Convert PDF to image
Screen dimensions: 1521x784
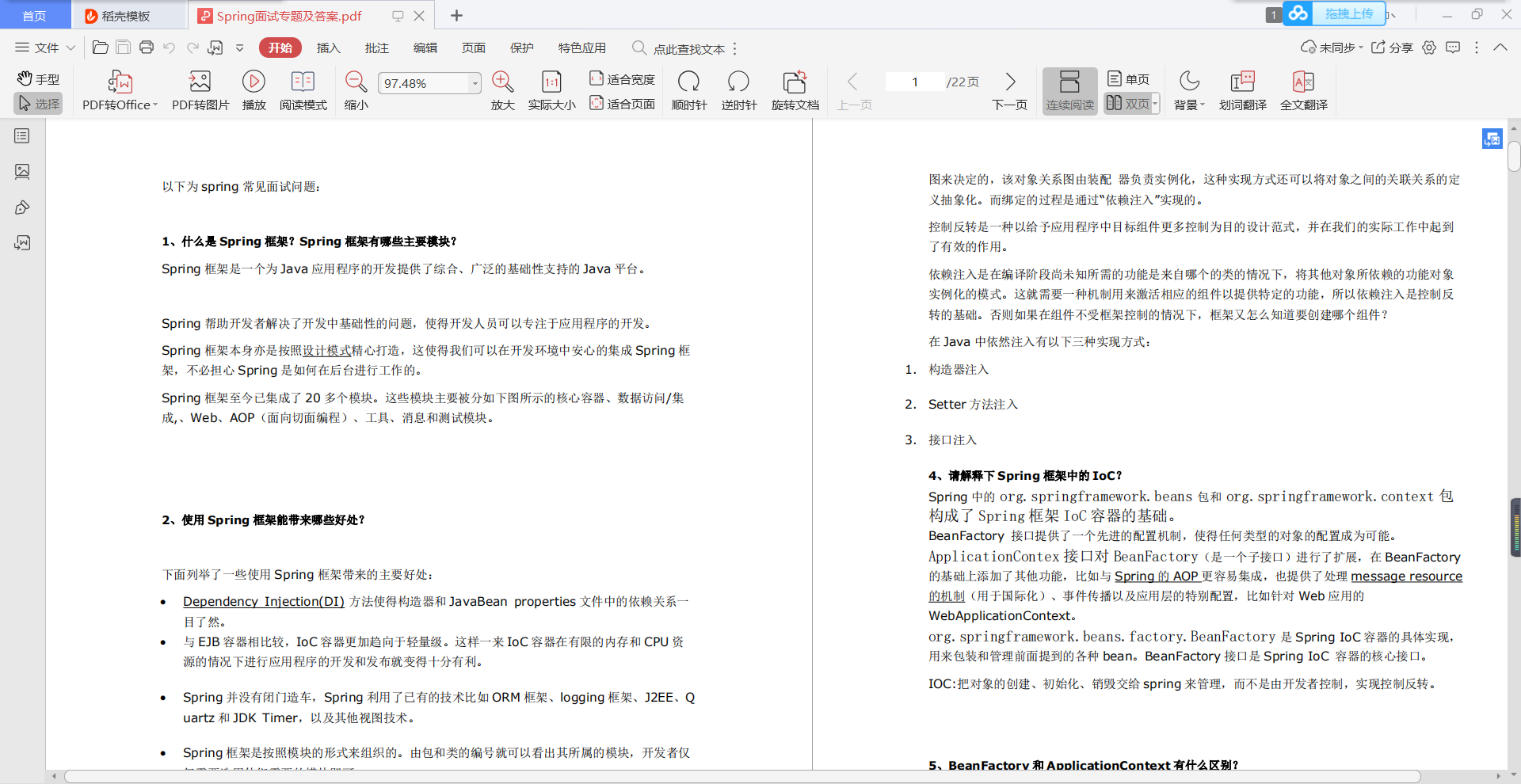(200, 90)
